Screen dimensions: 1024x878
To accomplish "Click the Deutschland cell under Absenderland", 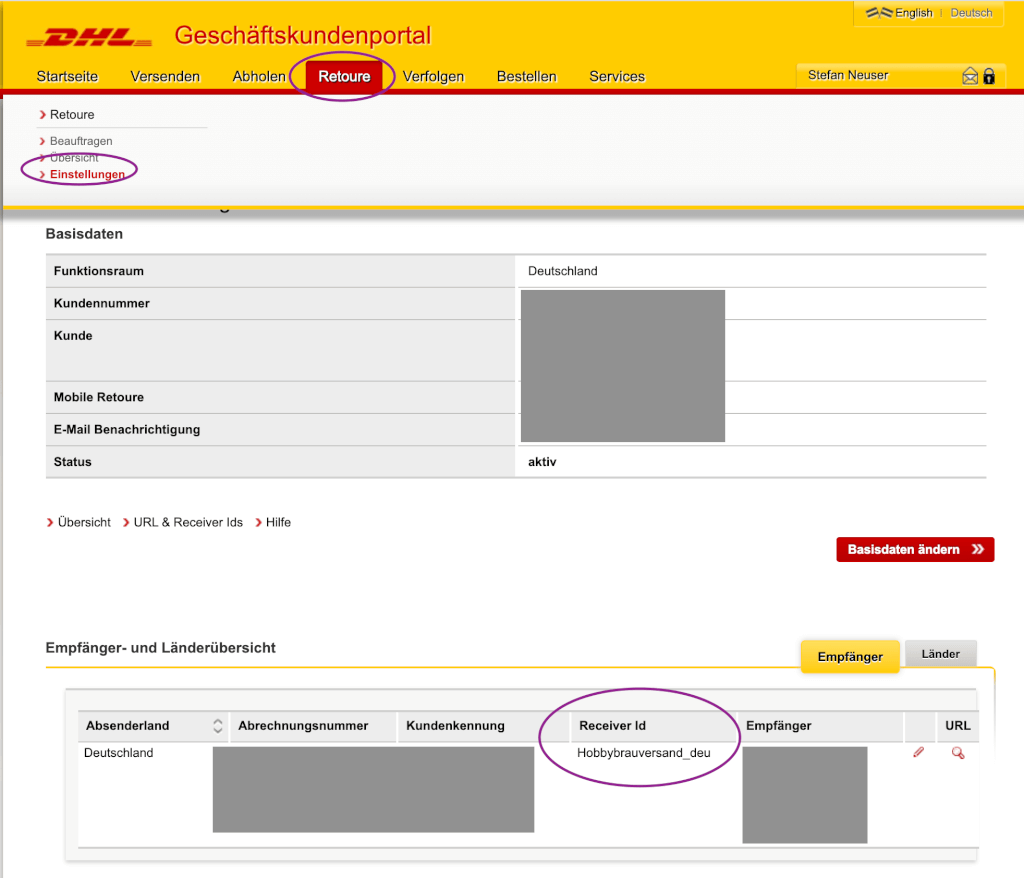I will coord(119,753).
